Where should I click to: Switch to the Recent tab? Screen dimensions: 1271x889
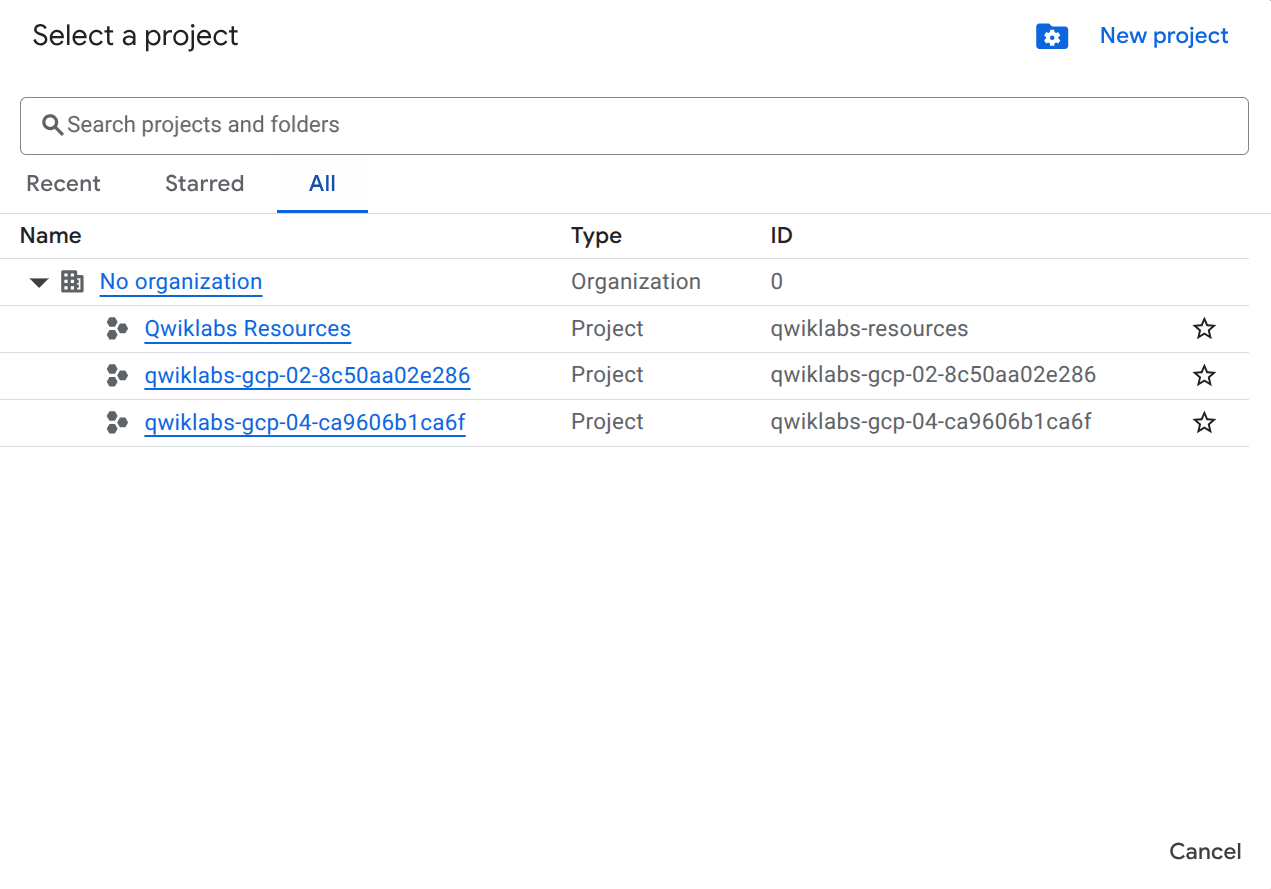(x=63, y=184)
